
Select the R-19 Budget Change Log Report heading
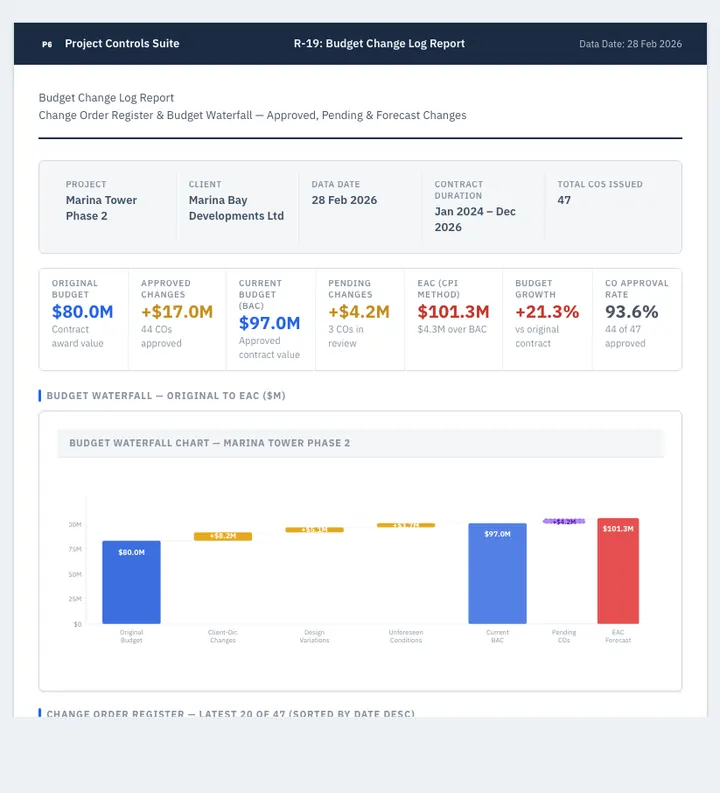click(379, 43)
